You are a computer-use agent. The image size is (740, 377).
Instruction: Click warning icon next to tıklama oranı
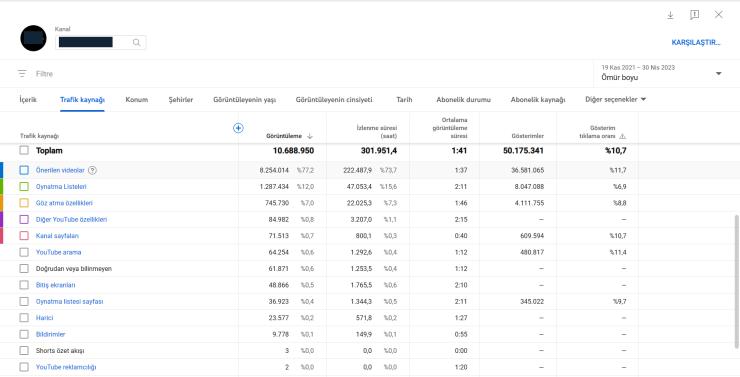(622, 136)
